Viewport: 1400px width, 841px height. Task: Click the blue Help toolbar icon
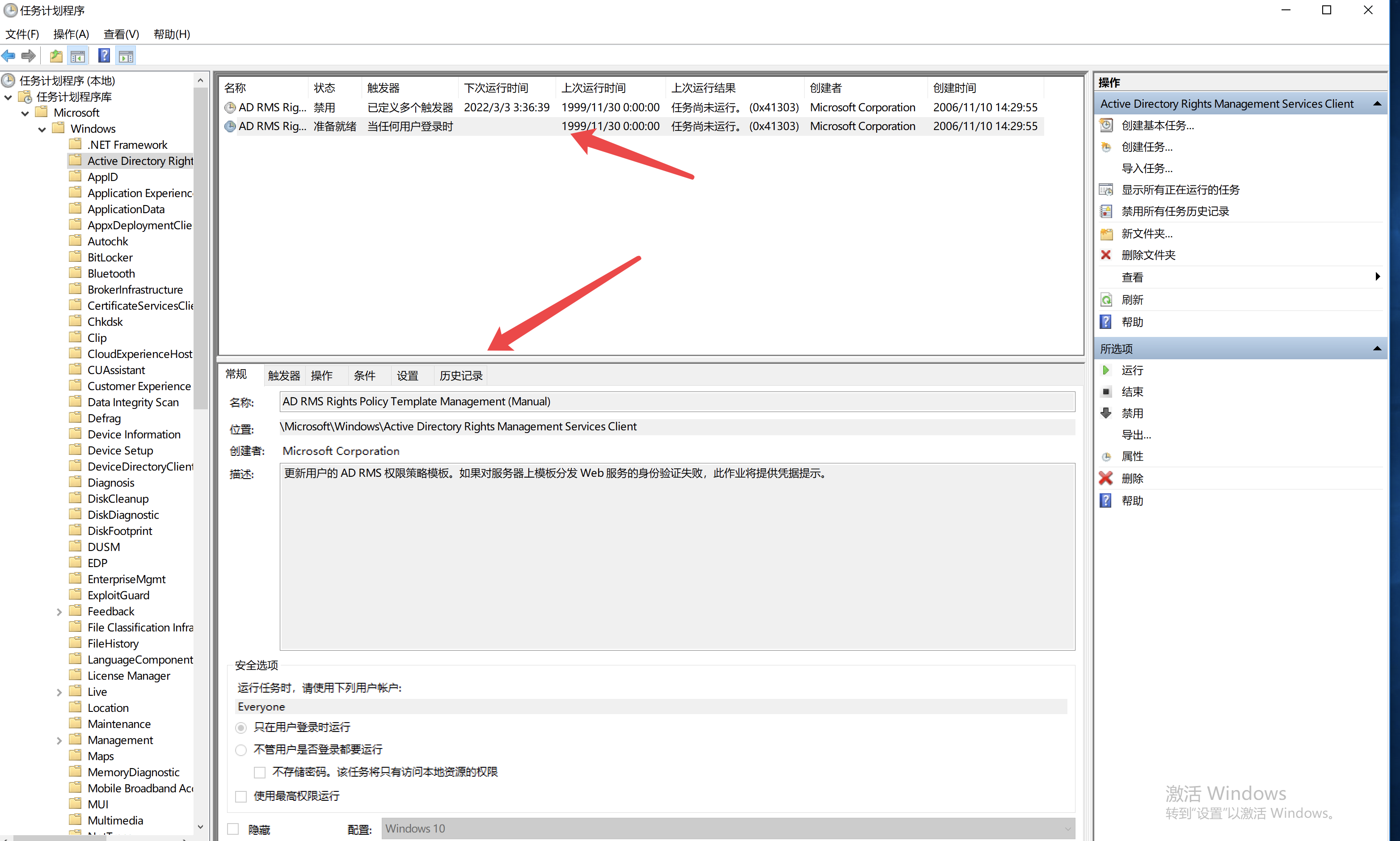point(104,55)
